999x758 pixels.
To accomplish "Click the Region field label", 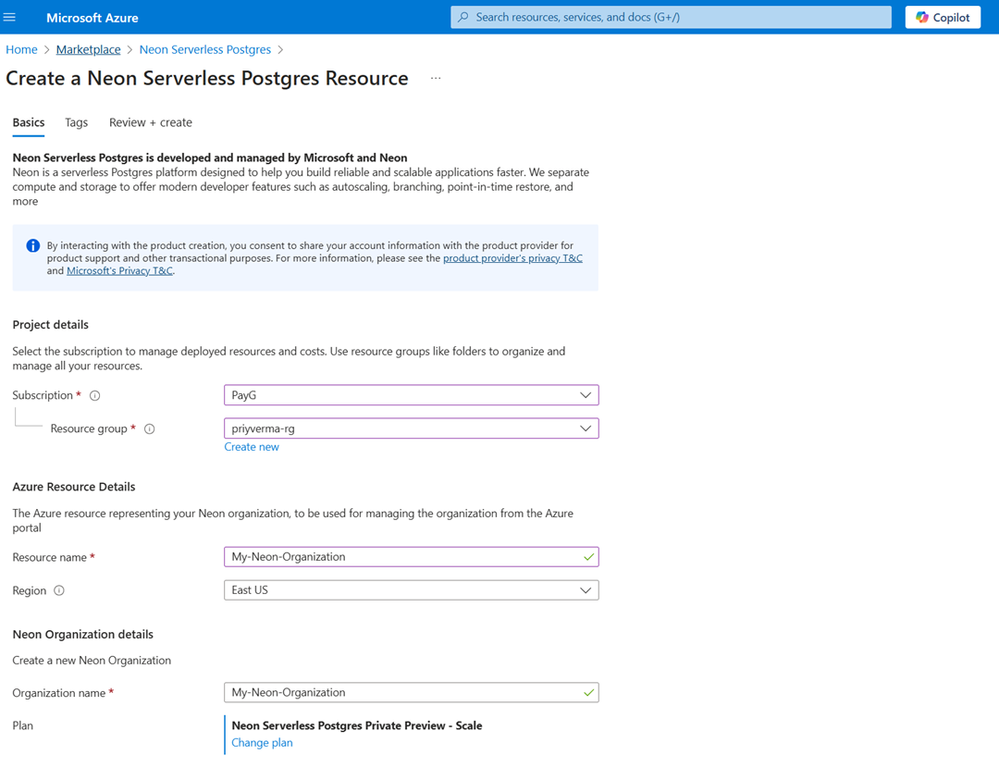I will pyautogui.click(x=29, y=590).
